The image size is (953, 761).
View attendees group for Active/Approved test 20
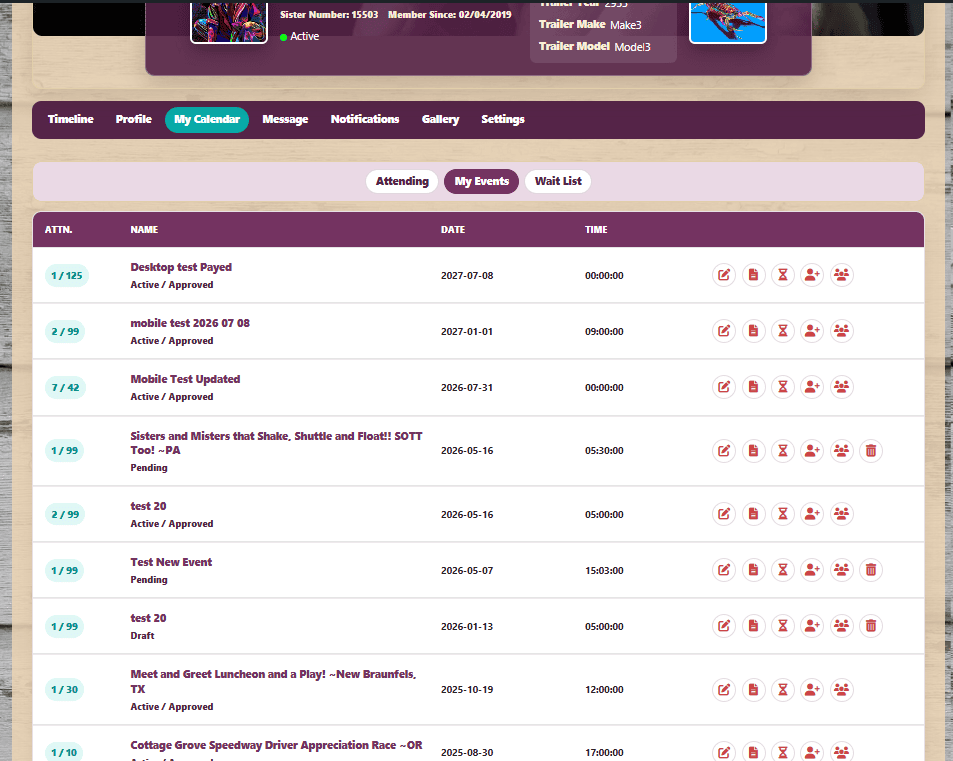click(x=842, y=514)
